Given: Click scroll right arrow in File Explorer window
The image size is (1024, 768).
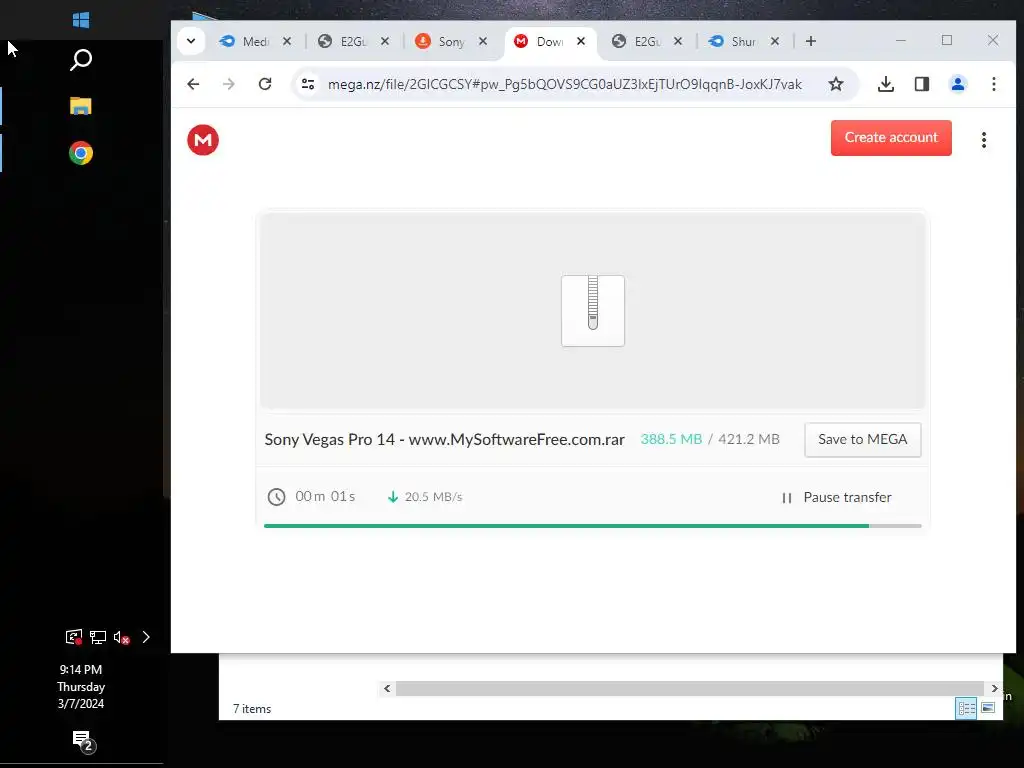Looking at the screenshot, I should point(994,688).
